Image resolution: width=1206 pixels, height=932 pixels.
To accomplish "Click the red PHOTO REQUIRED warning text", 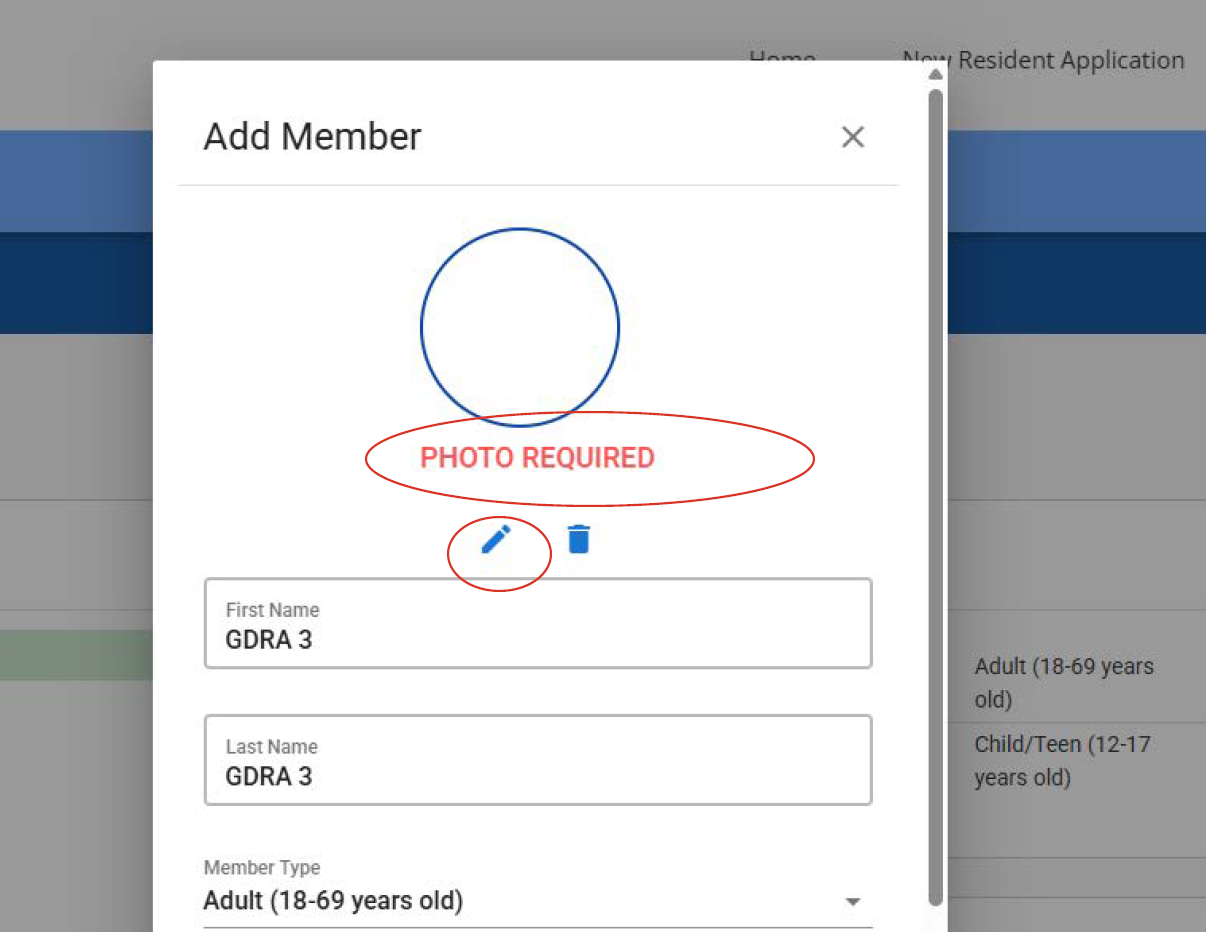I will tap(537, 458).
